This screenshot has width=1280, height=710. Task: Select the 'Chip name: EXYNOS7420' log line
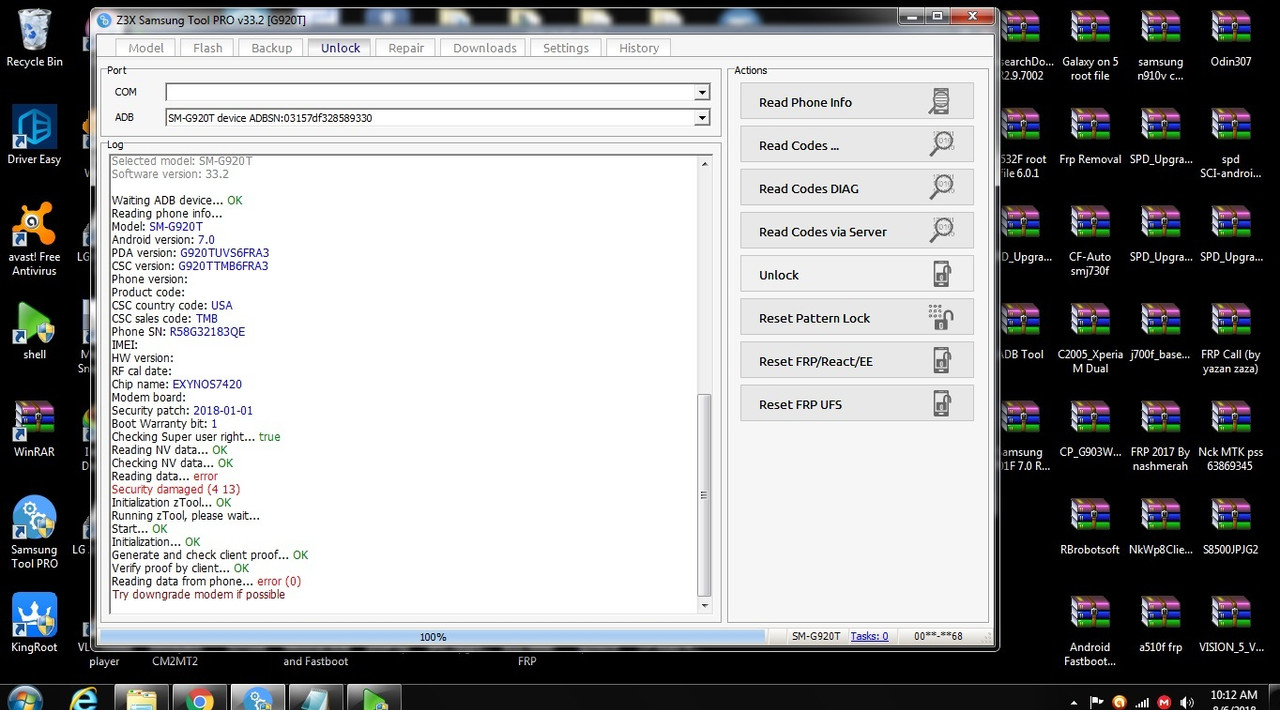pos(177,384)
